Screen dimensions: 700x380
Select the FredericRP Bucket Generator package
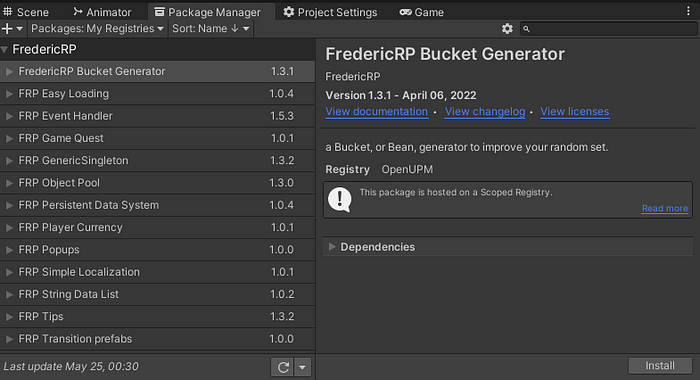point(157,71)
